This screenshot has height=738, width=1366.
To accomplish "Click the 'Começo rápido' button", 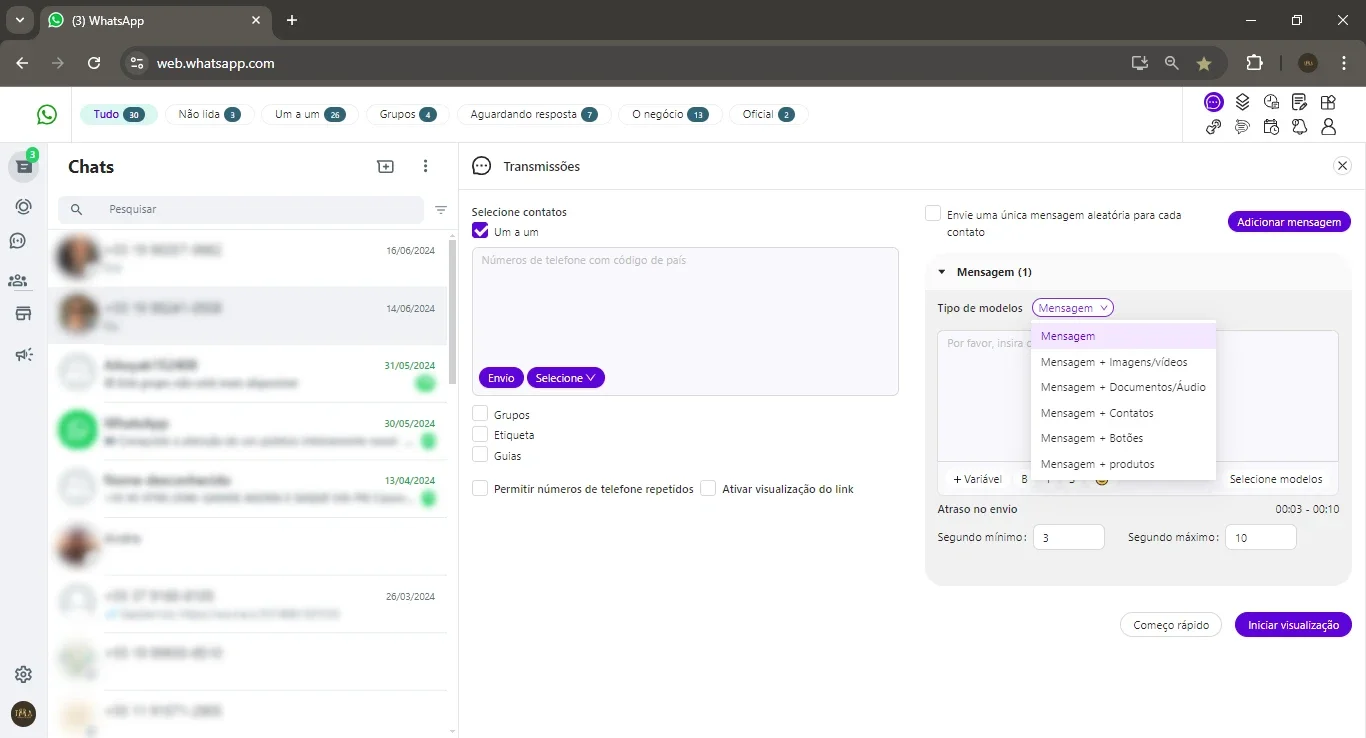I will 1171,625.
